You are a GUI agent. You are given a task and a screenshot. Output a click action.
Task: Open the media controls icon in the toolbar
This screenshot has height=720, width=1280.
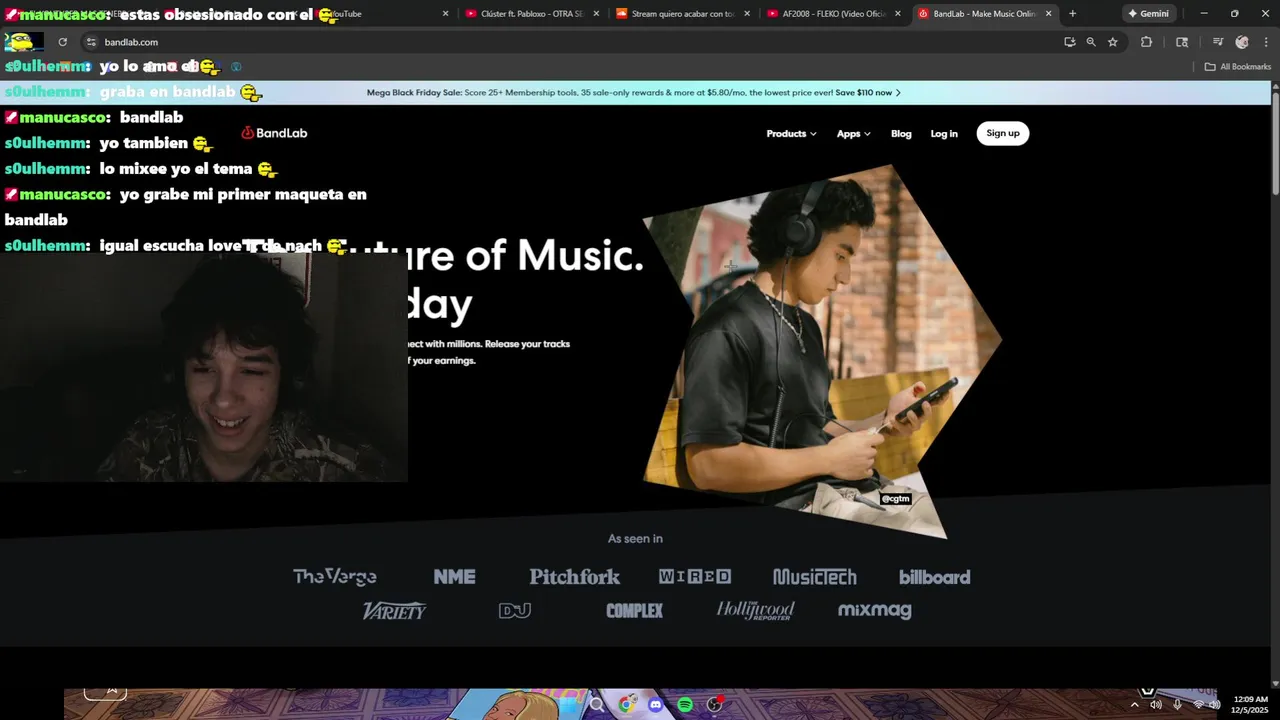[1217, 42]
